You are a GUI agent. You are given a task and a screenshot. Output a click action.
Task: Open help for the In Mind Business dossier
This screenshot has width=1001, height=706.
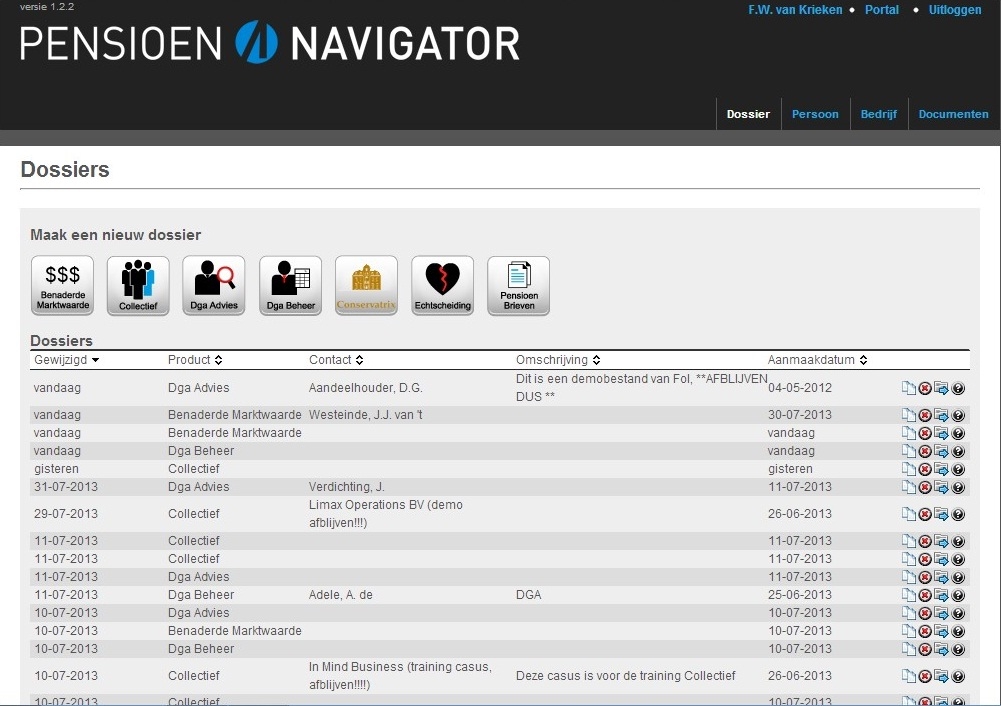[x=958, y=676]
